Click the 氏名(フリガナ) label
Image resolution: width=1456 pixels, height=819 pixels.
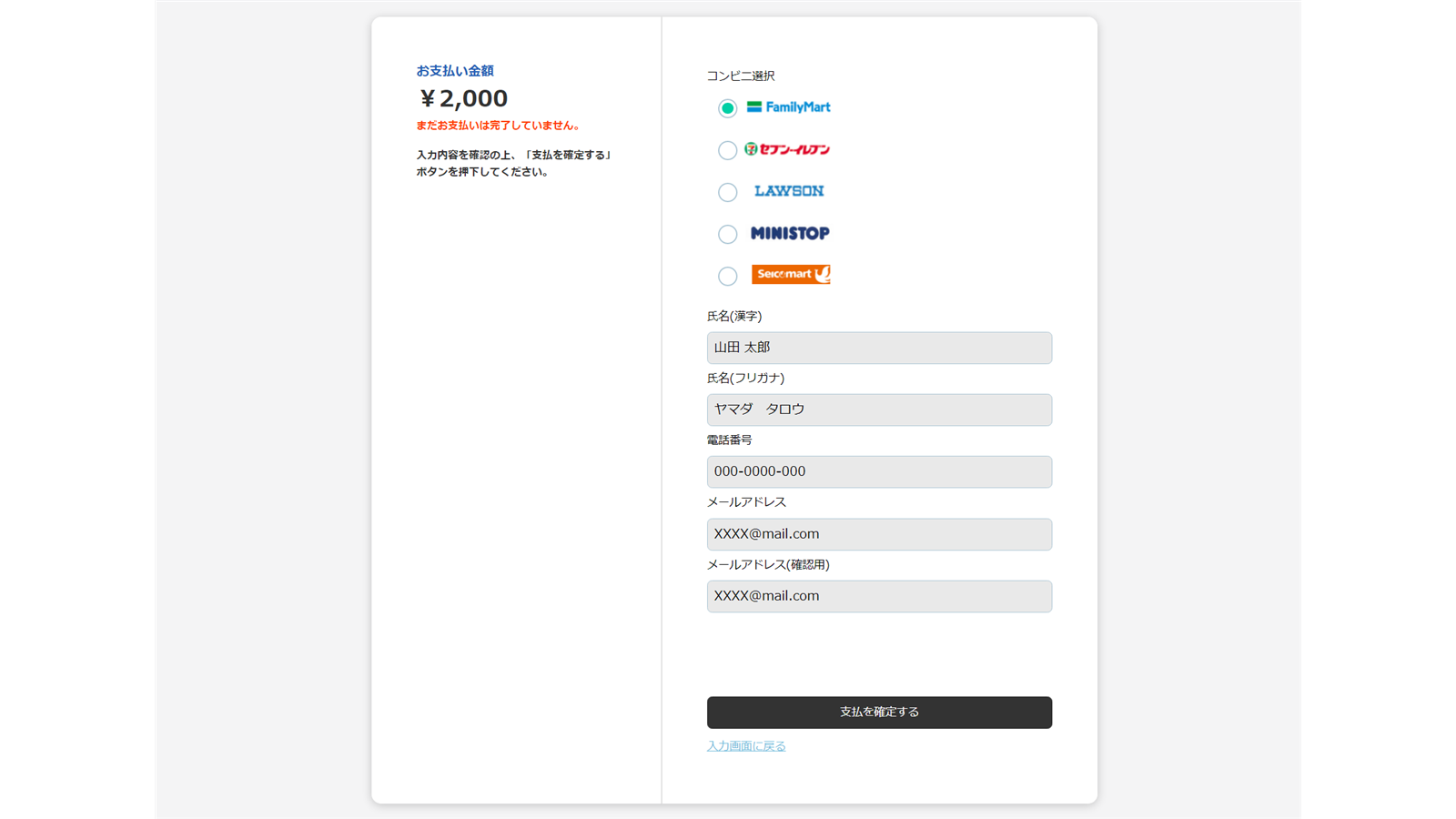tap(745, 378)
